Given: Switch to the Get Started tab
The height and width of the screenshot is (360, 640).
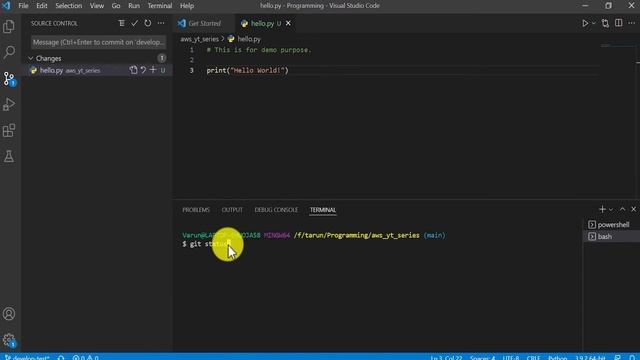Looking at the screenshot, I should point(204,23).
